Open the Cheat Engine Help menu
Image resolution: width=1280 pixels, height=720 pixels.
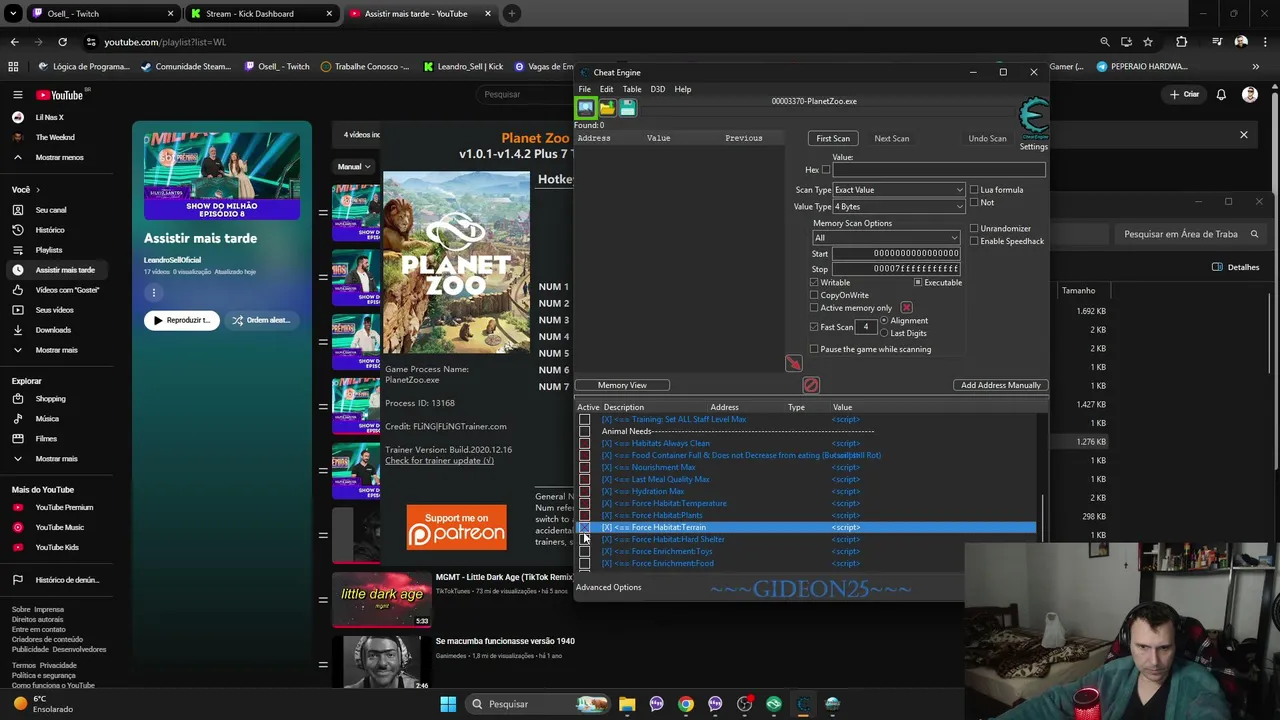683,89
